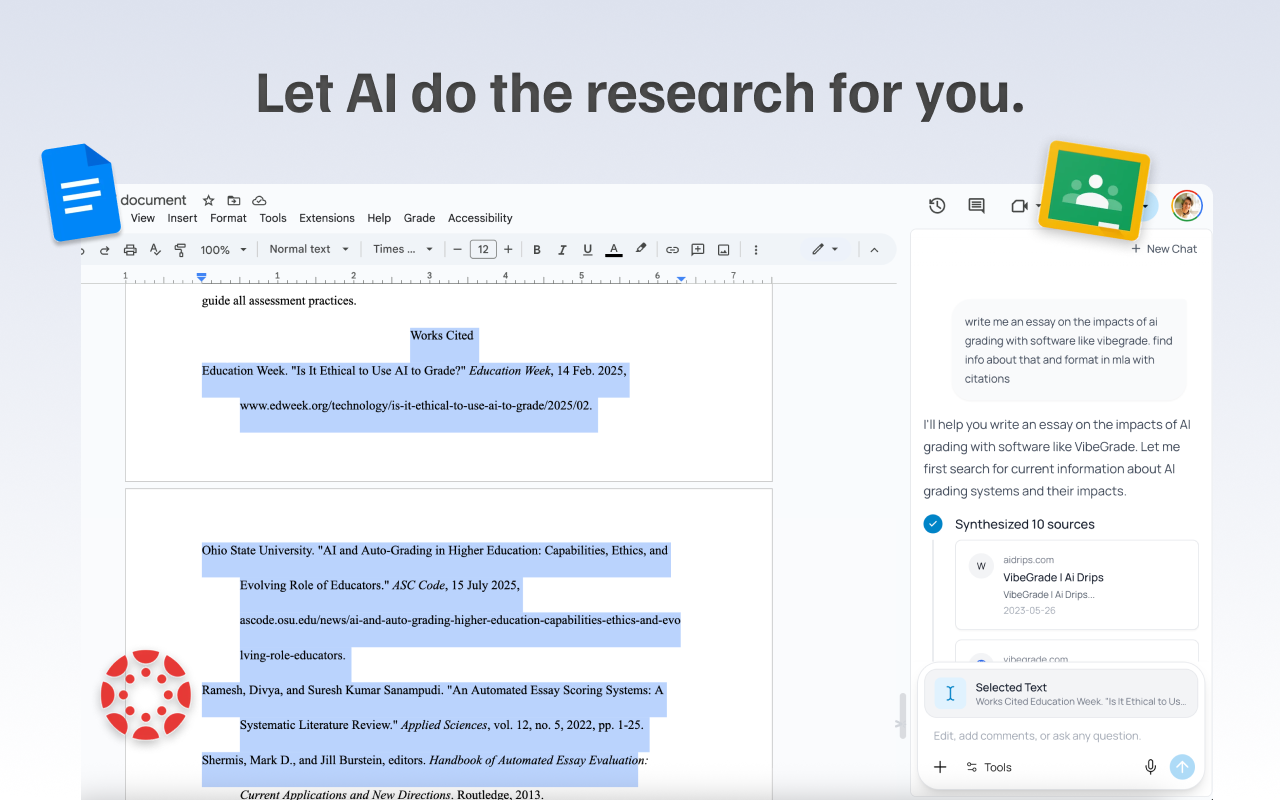Activate the microphone icon in the chat box
This screenshot has height=800, width=1280.
click(x=1150, y=766)
